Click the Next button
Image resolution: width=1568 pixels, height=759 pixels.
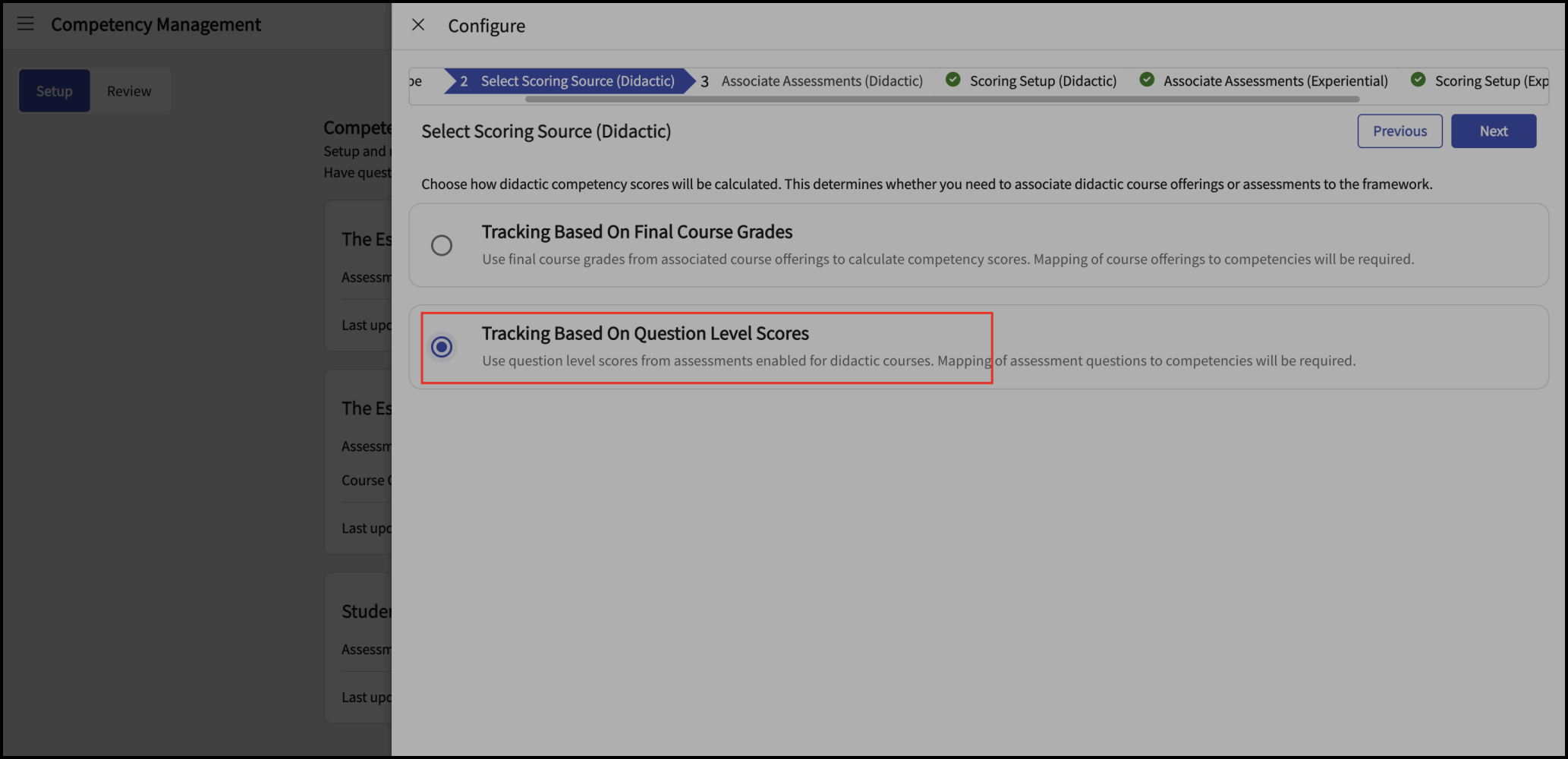(x=1494, y=131)
